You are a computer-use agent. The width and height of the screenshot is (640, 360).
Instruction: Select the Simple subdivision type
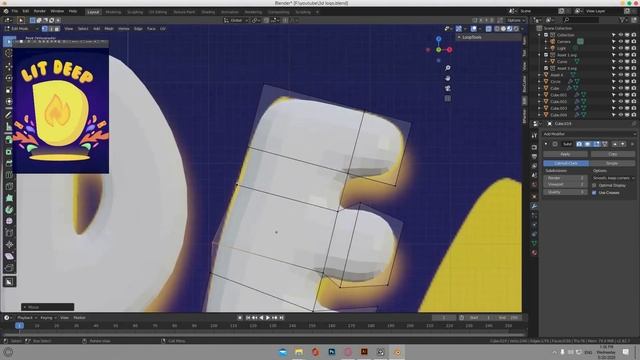[612, 163]
